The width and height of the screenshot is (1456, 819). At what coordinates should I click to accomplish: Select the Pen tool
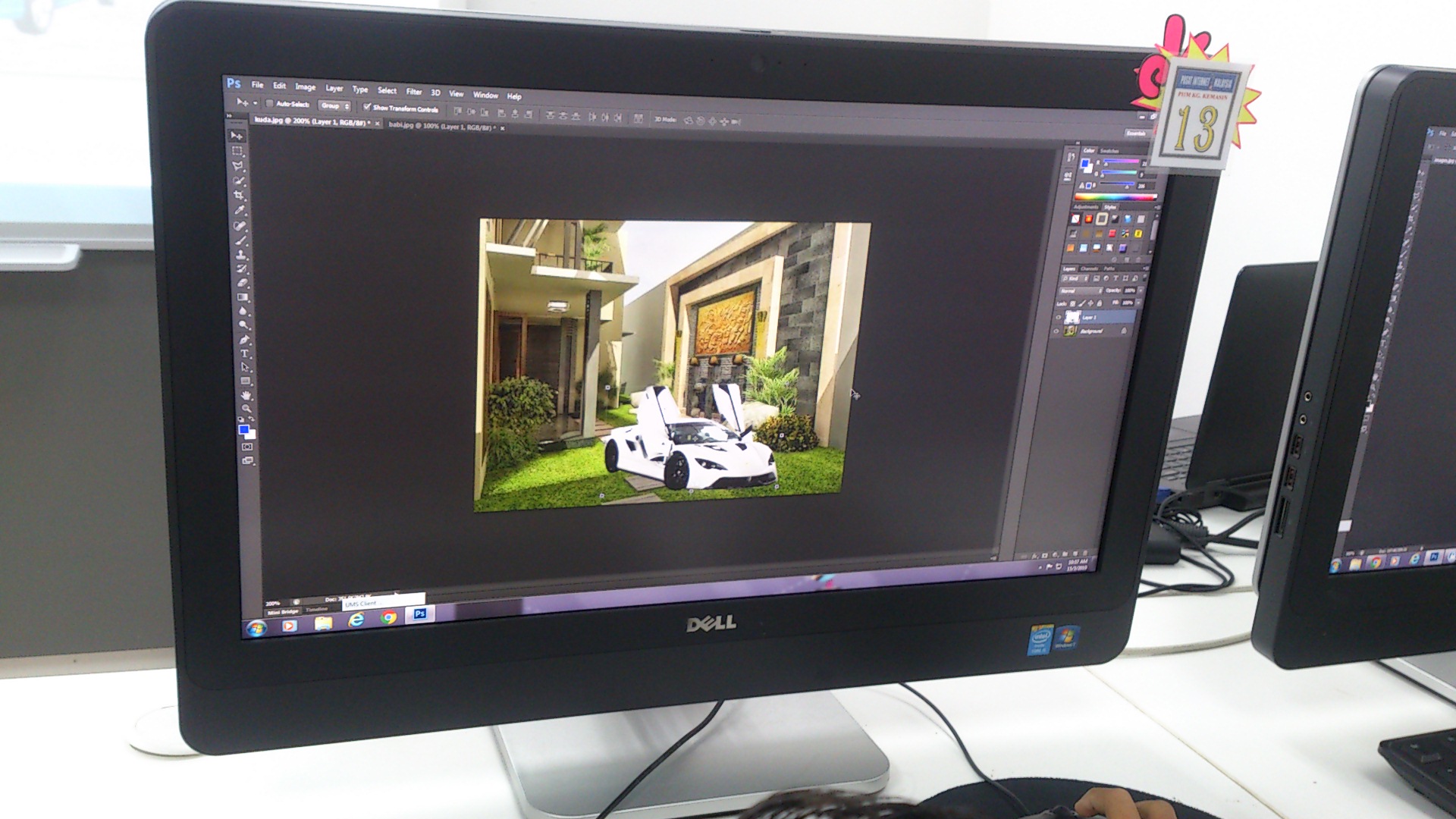pos(244,339)
